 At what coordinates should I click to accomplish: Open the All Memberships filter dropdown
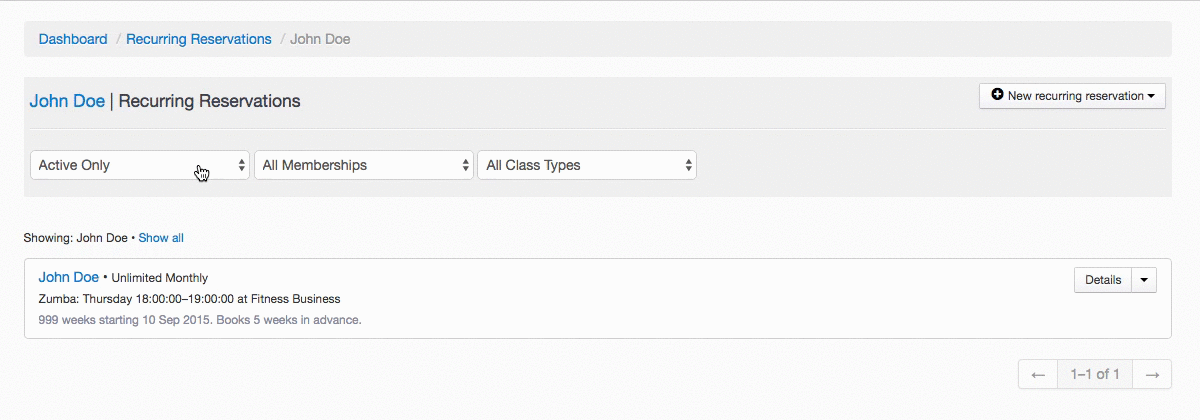pos(363,165)
